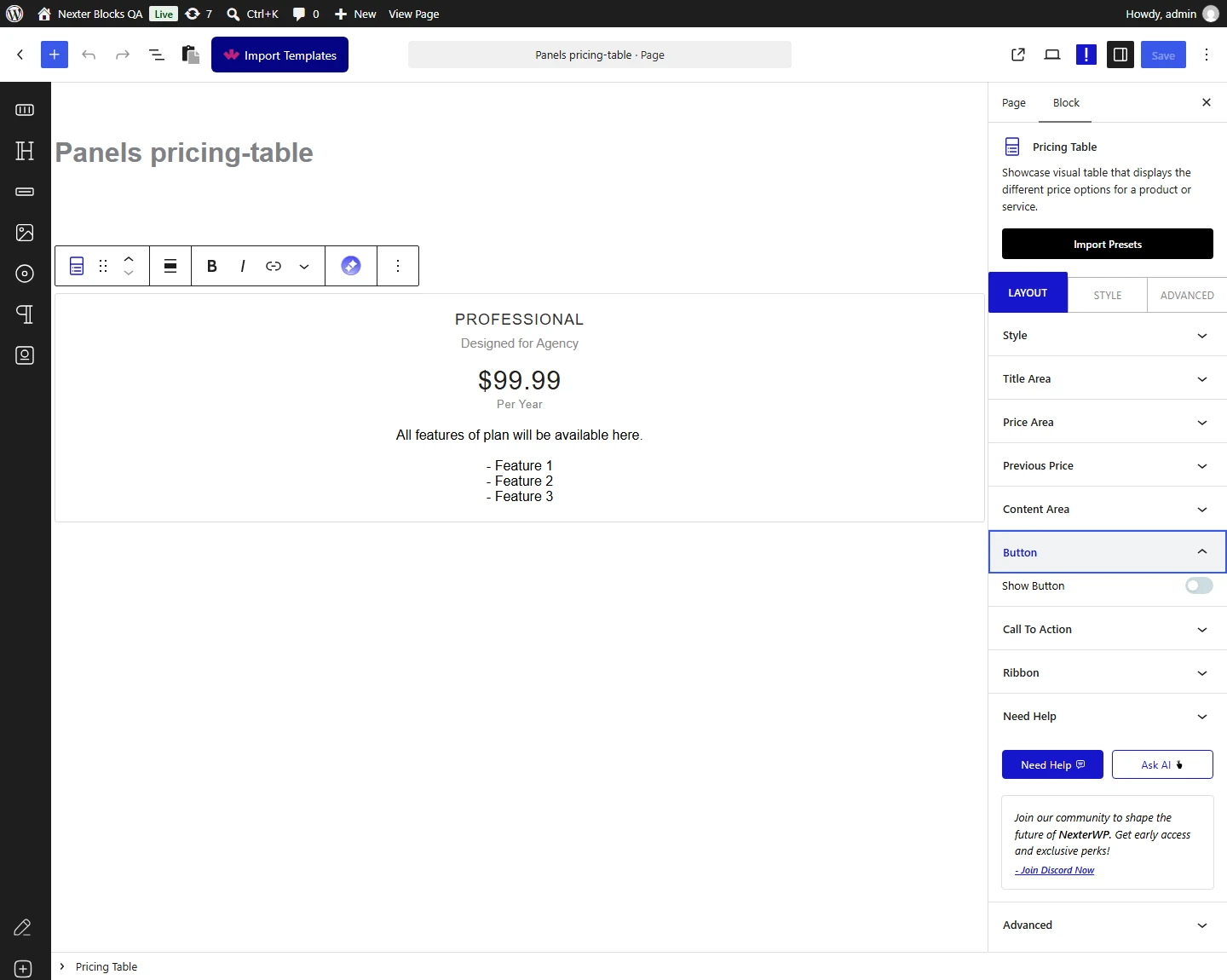Apply bold formatting
The height and width of the screenshot is (980, 1227).
[x=212, y=266]
